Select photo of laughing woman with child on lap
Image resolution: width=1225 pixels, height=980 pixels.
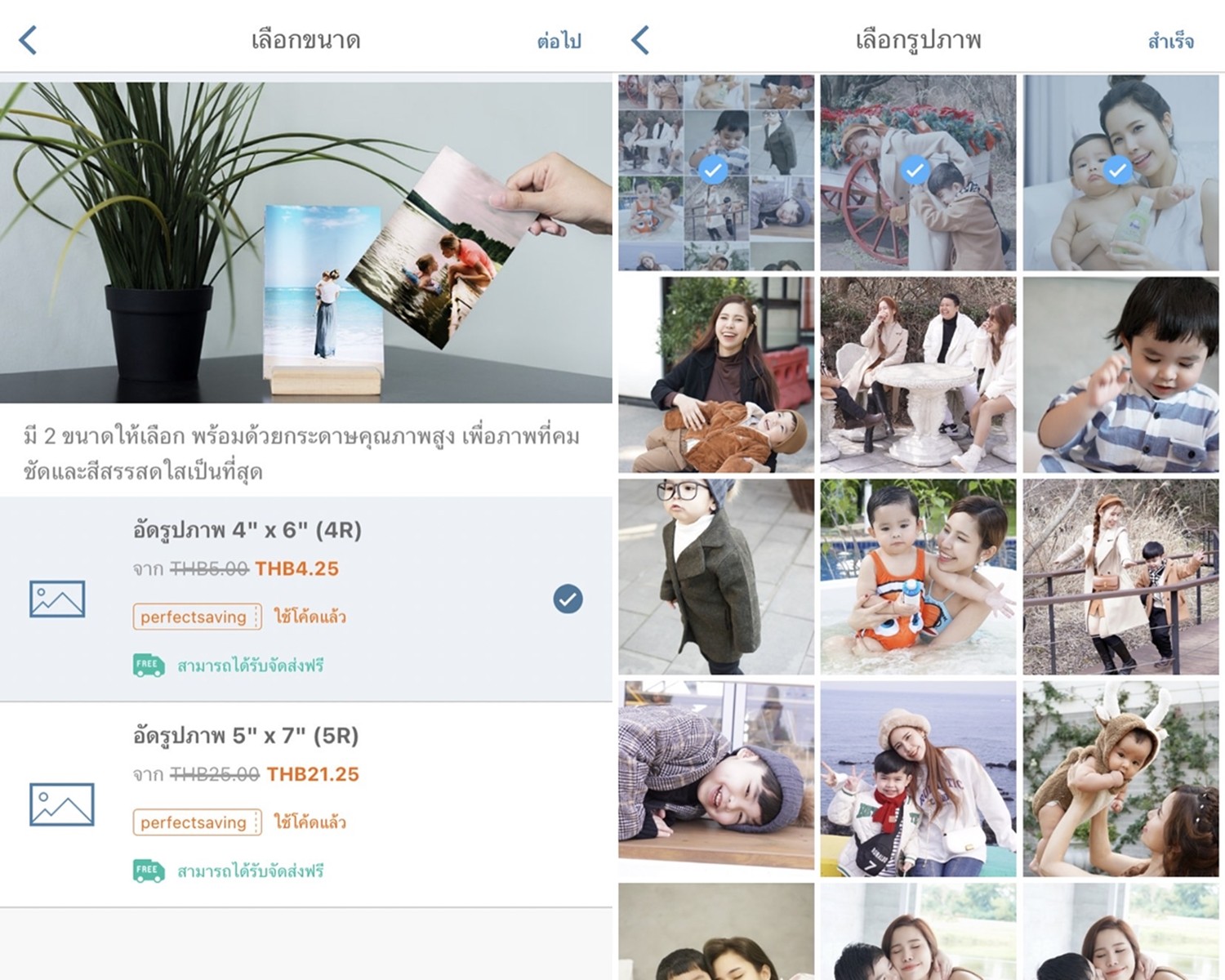pyautogui.click(x=716, y=375)
